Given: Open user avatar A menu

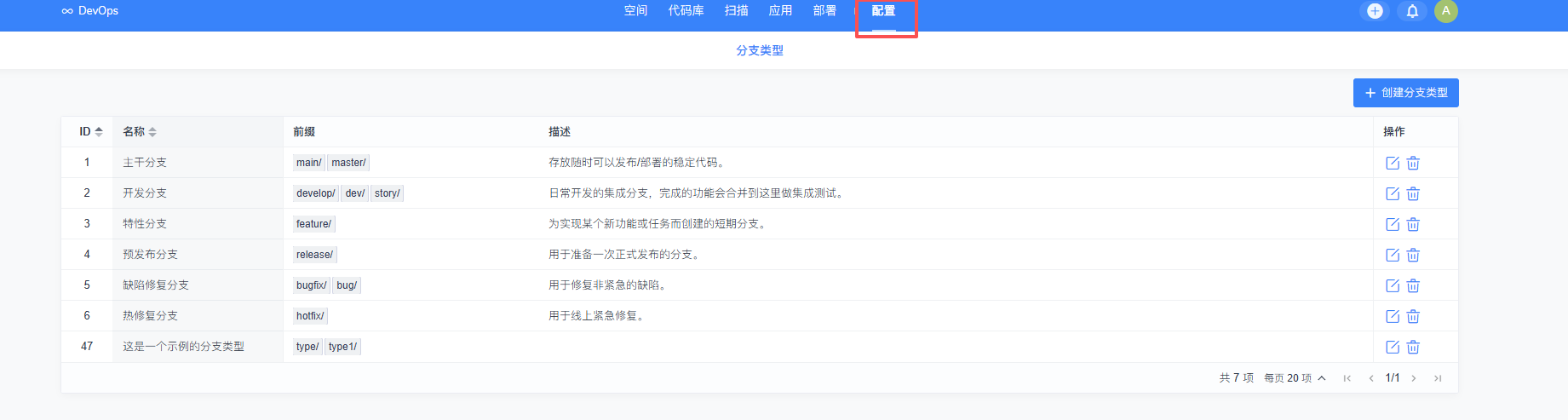Looking at the screenshot, I should click(1445, 11).
